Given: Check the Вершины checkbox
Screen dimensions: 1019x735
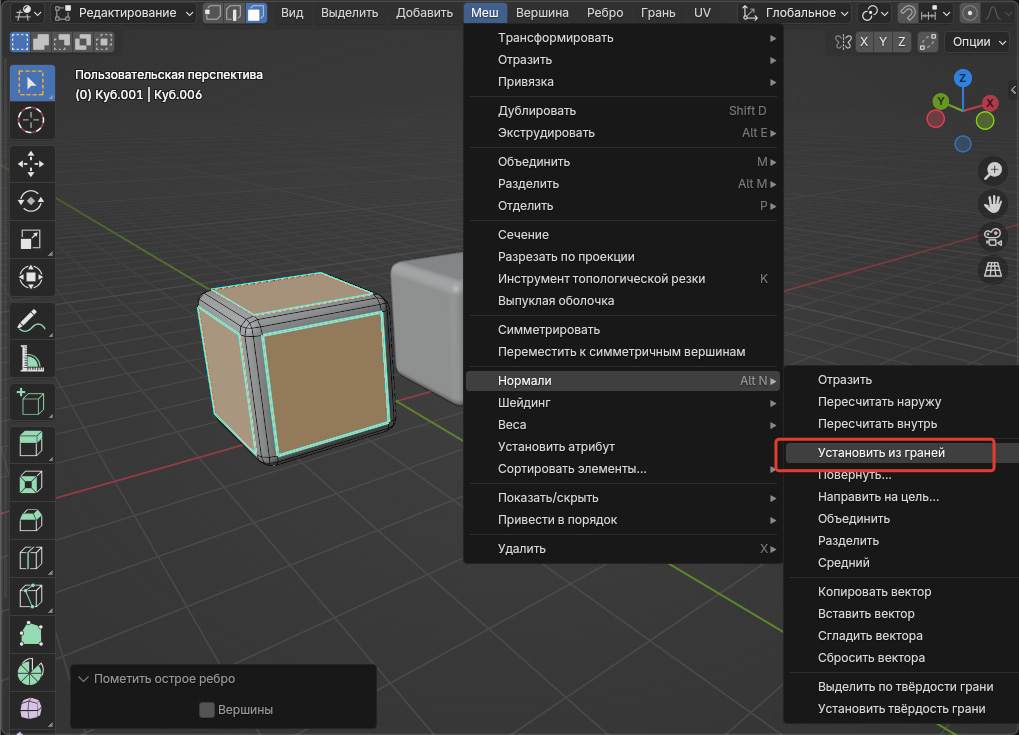Looking at the screenshot, I should click(x=207, y=710).
